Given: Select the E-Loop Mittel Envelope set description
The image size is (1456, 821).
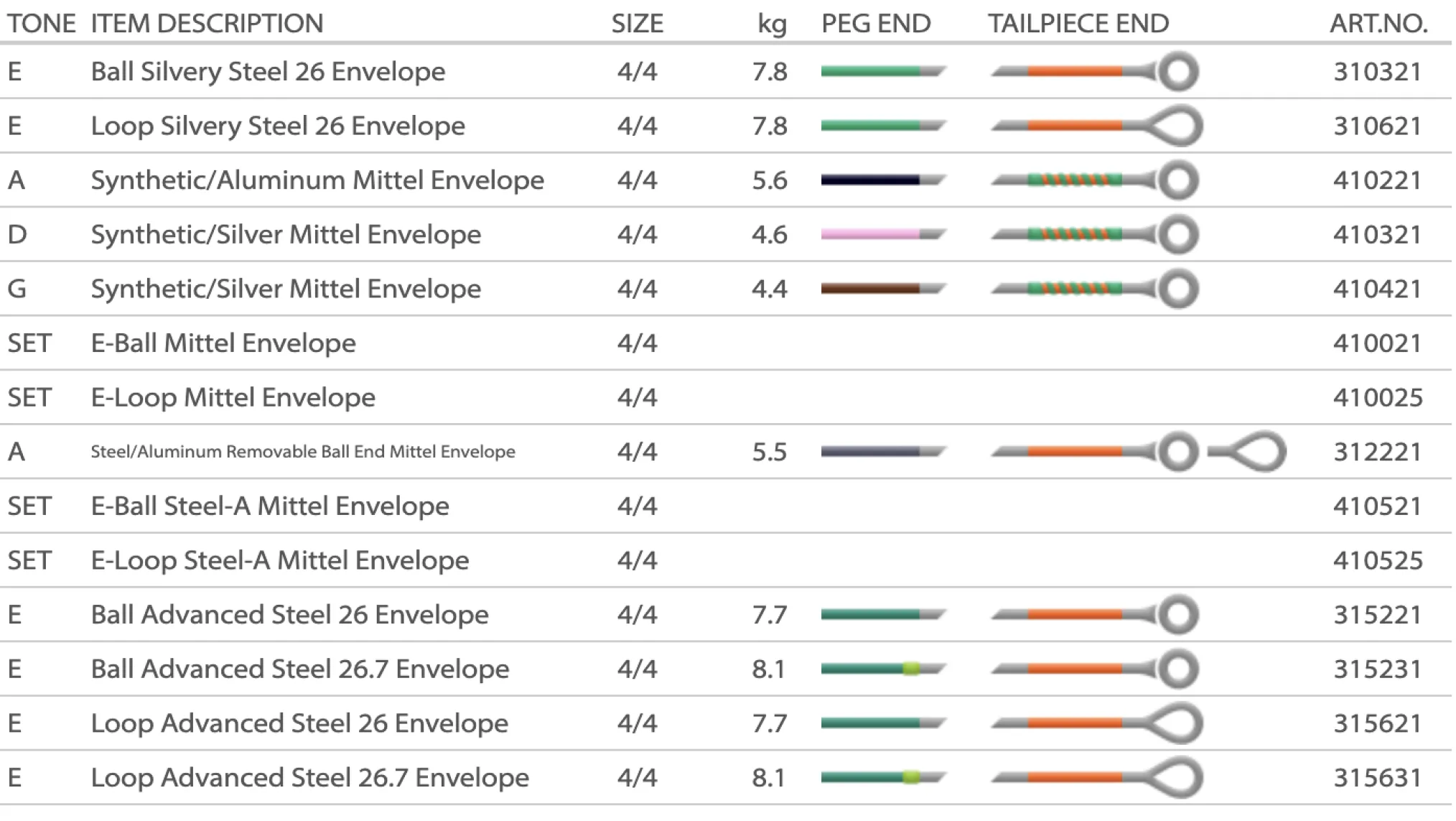Looking at the screenshot, I should point(233,398).
